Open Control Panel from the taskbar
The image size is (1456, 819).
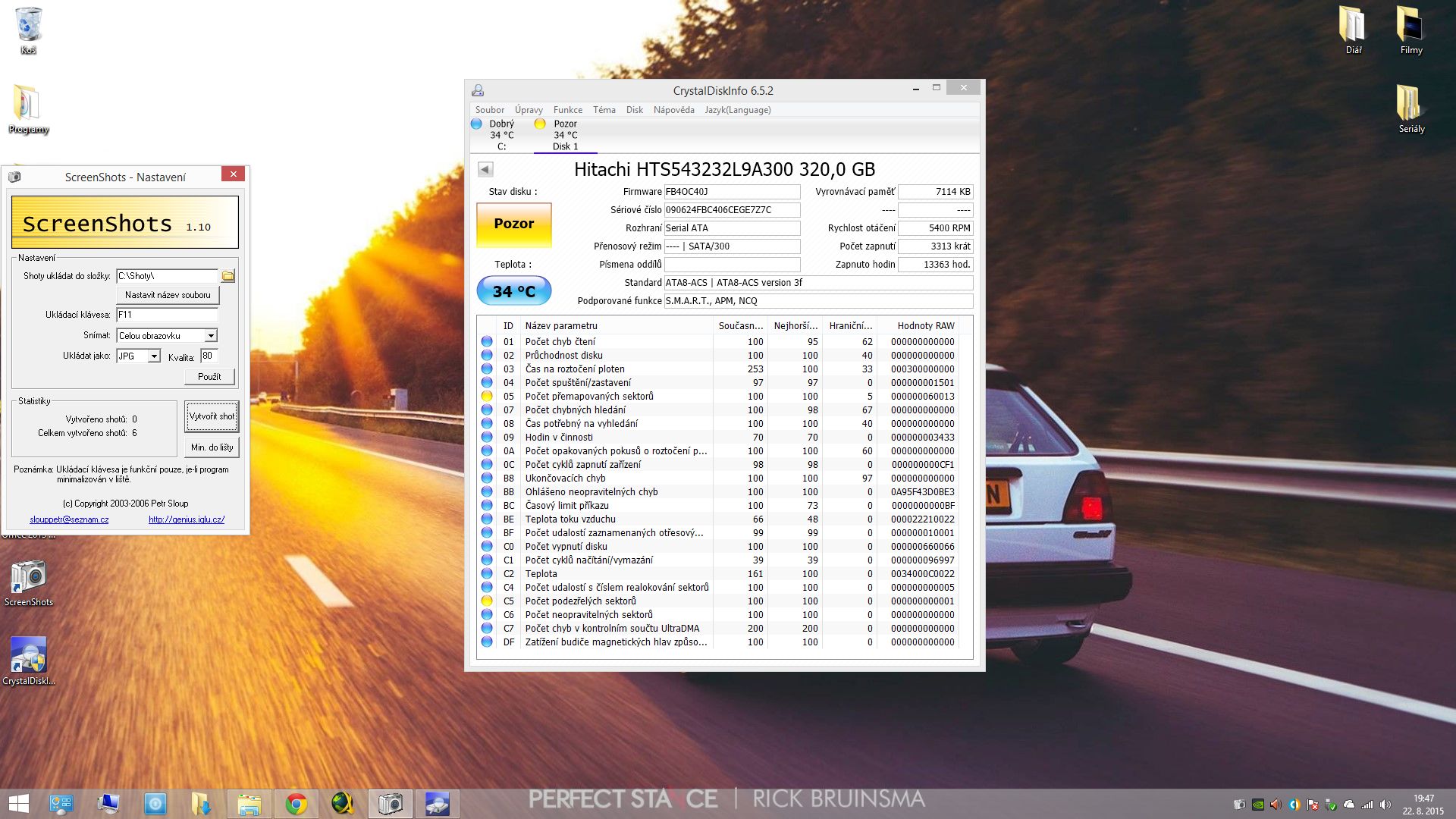pos(61,804)
